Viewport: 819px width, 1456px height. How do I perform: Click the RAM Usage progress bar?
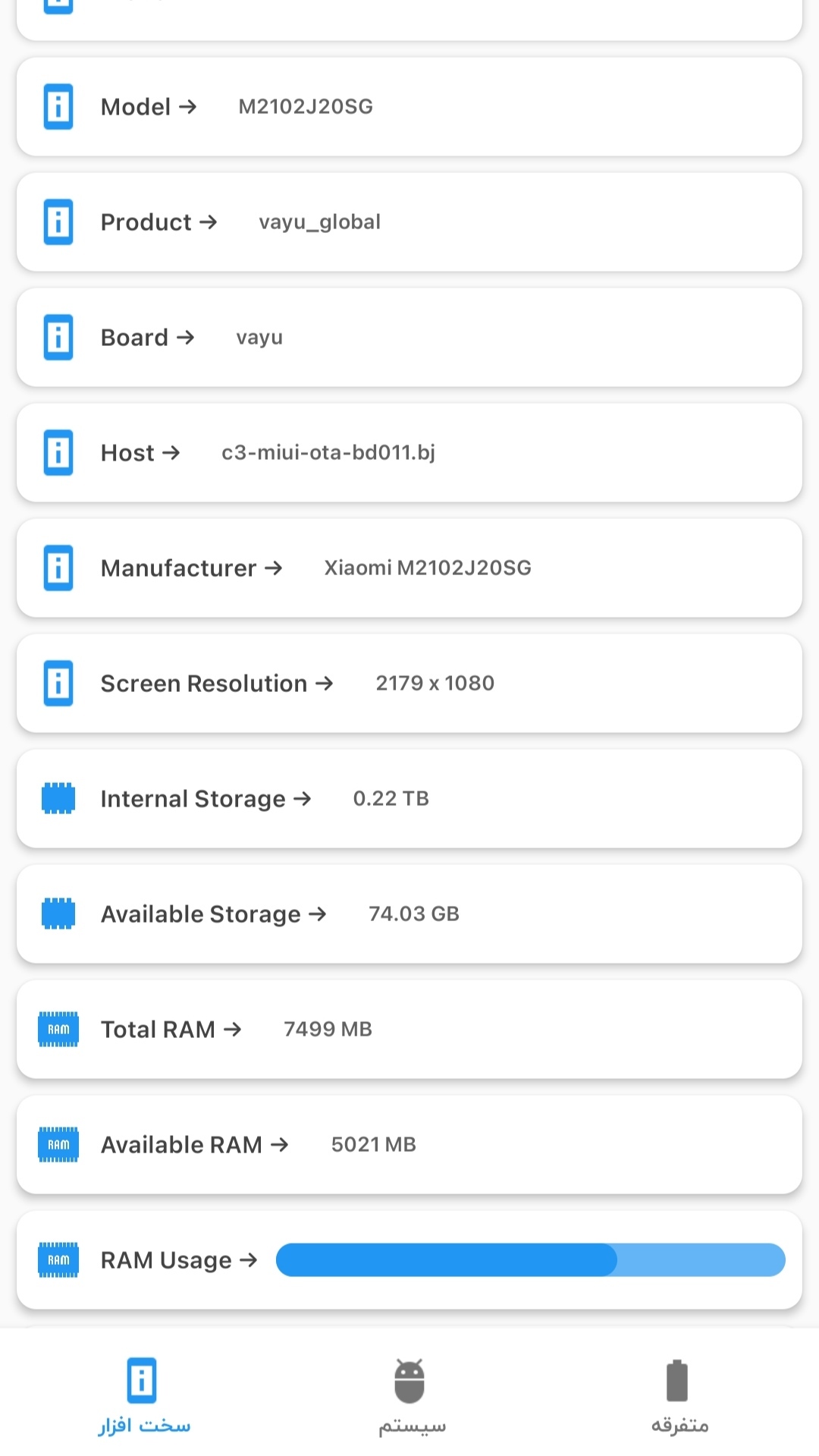(x=530, y=1260)
